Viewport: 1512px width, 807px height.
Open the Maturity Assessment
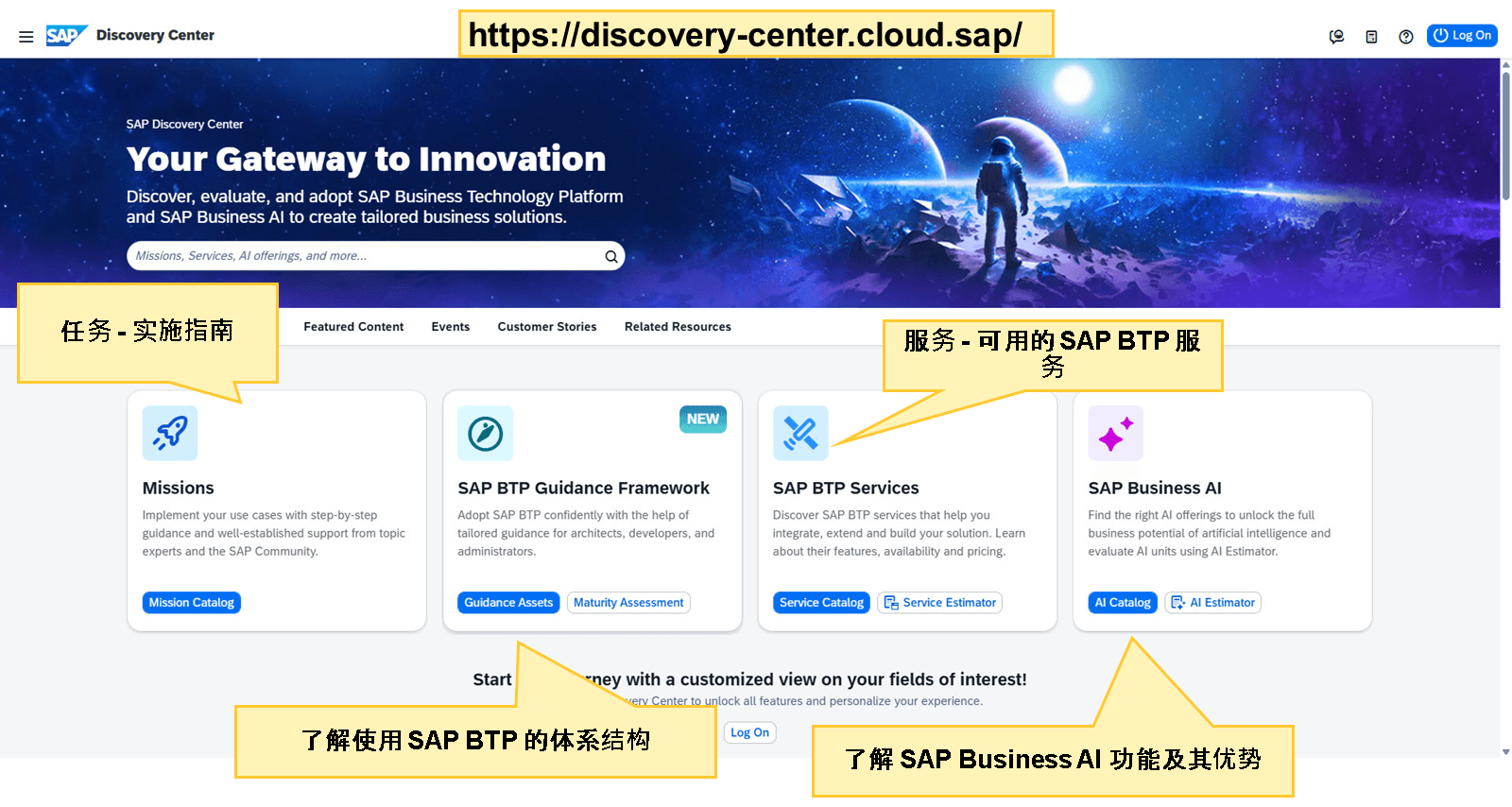pos(628,603)
